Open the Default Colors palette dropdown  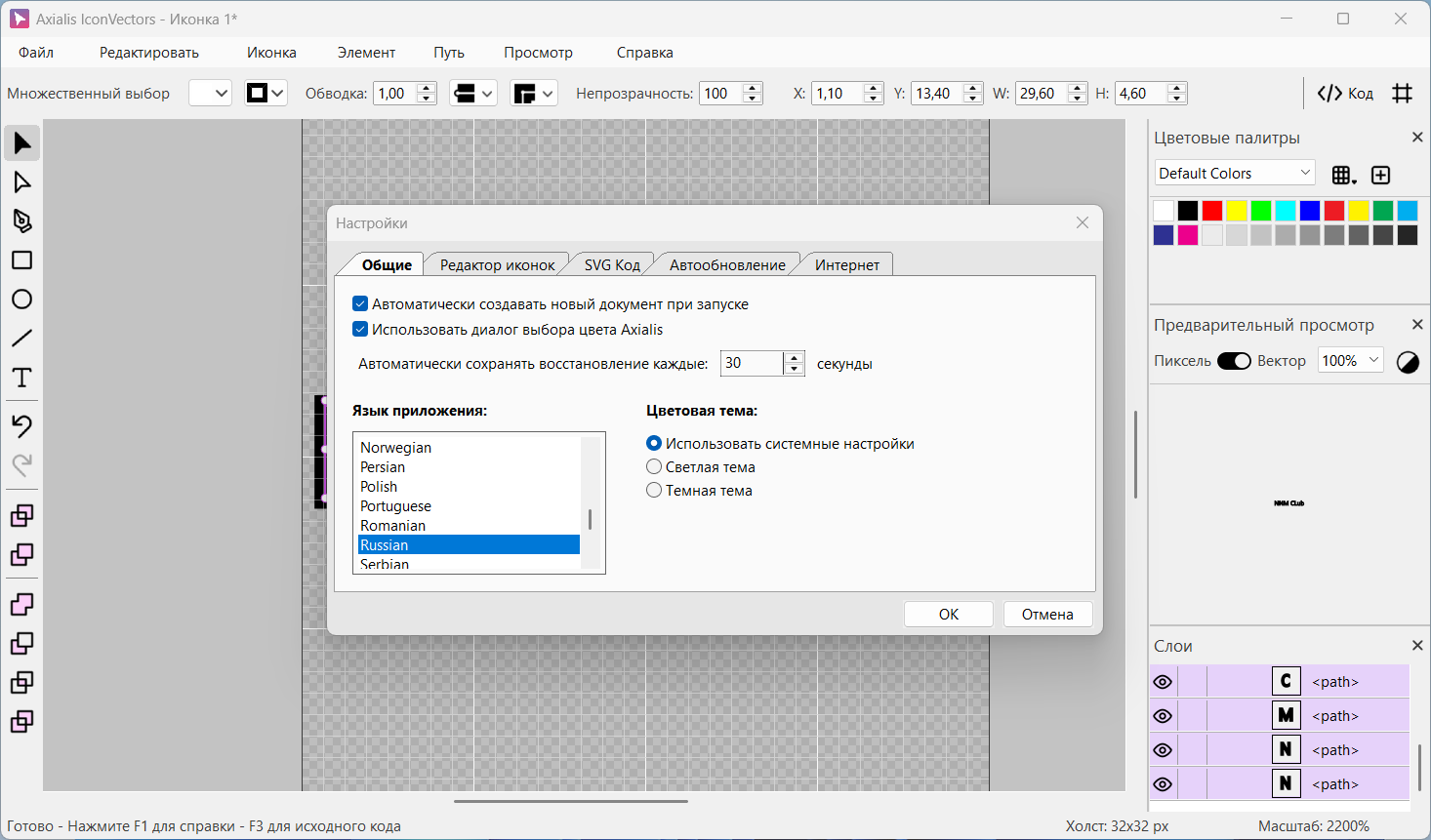(x=1234, y=174)
